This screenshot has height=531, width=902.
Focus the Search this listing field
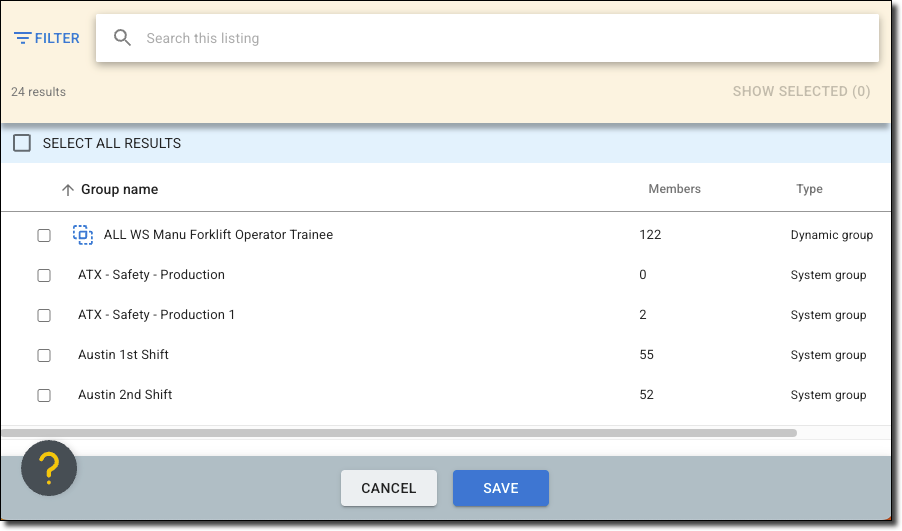click(500, 38)
